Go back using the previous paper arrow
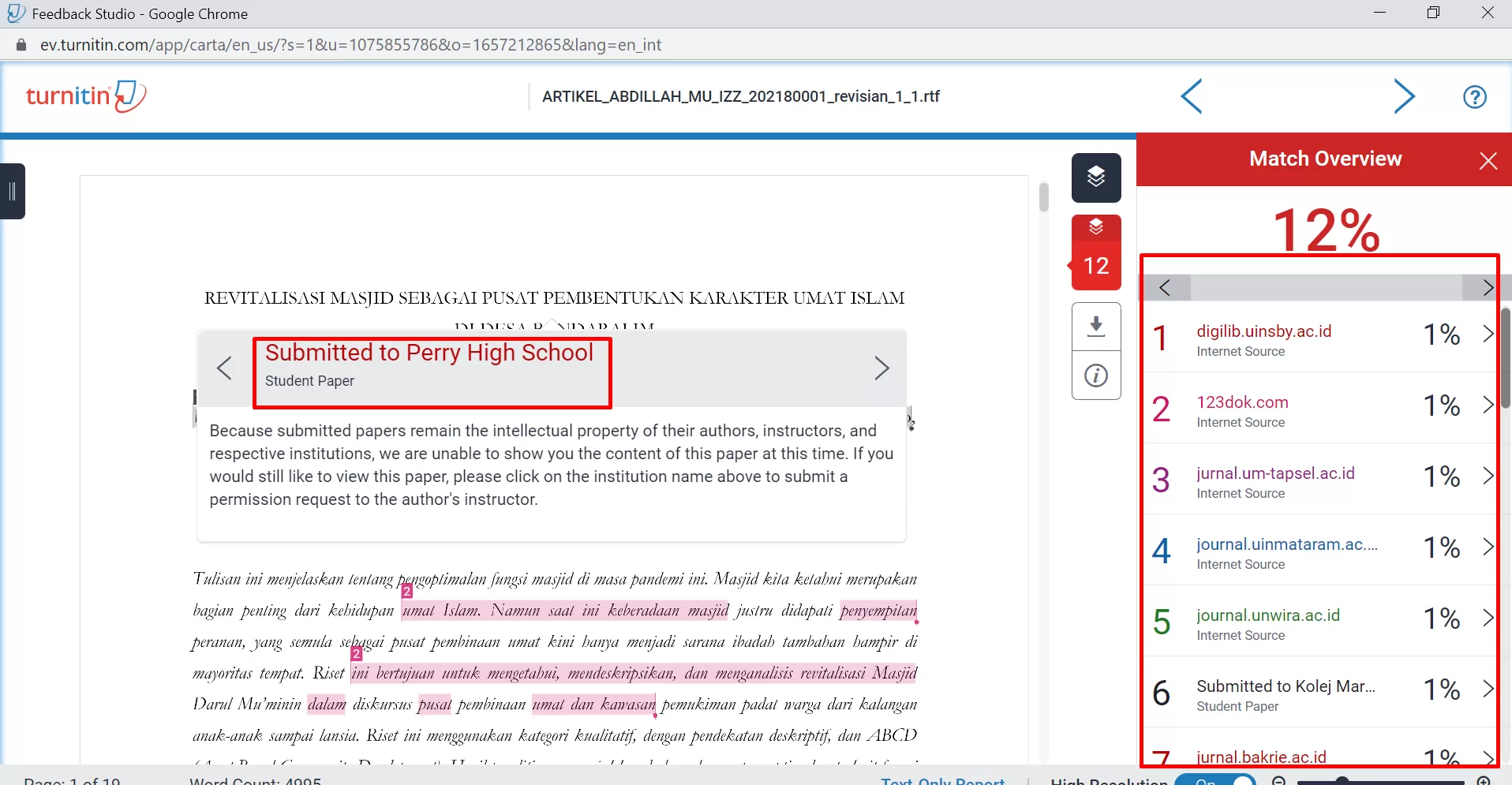Image resolution: width=1512 pixels, height=785 pixels. 1192,96
